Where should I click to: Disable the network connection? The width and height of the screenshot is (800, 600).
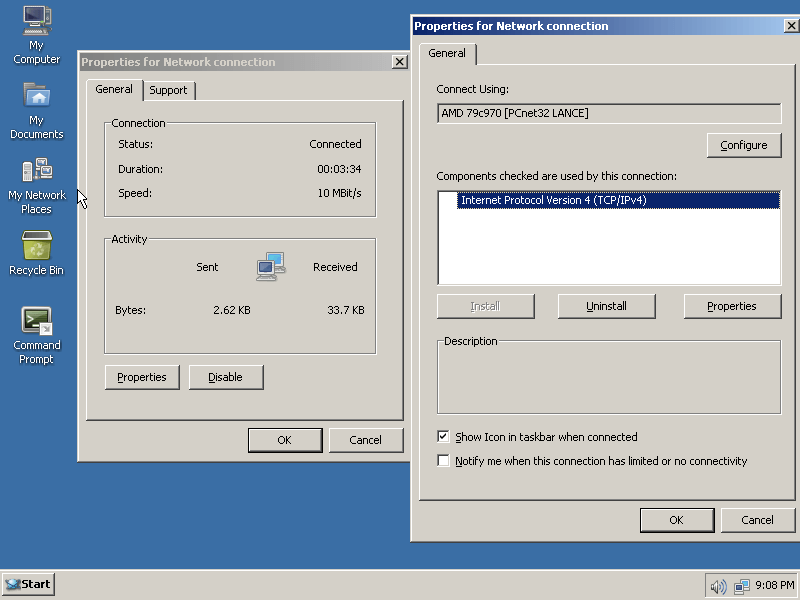[226, 377]
